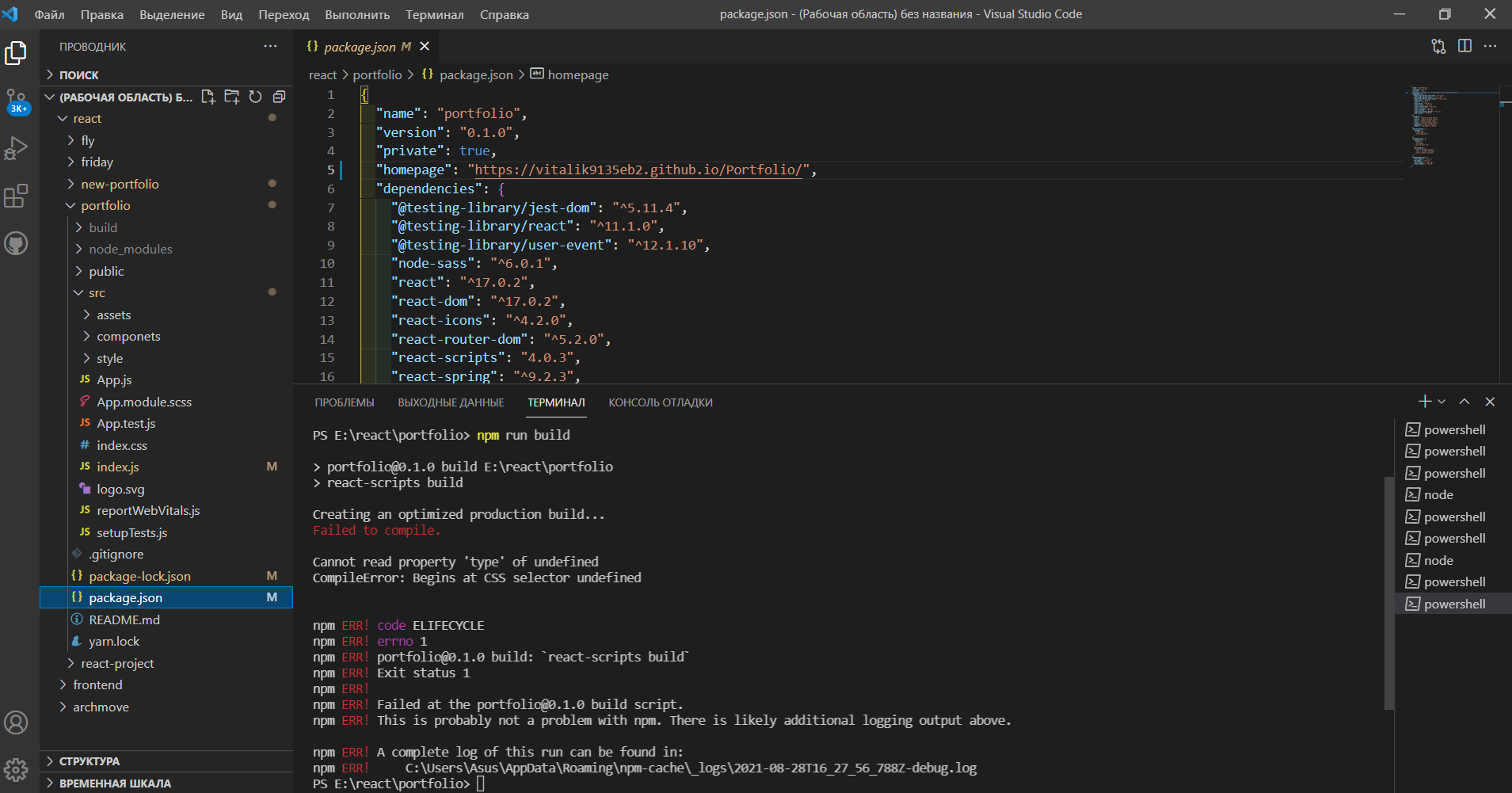Open the Правка menu
1512x793 pixels.
pos(101,14)
